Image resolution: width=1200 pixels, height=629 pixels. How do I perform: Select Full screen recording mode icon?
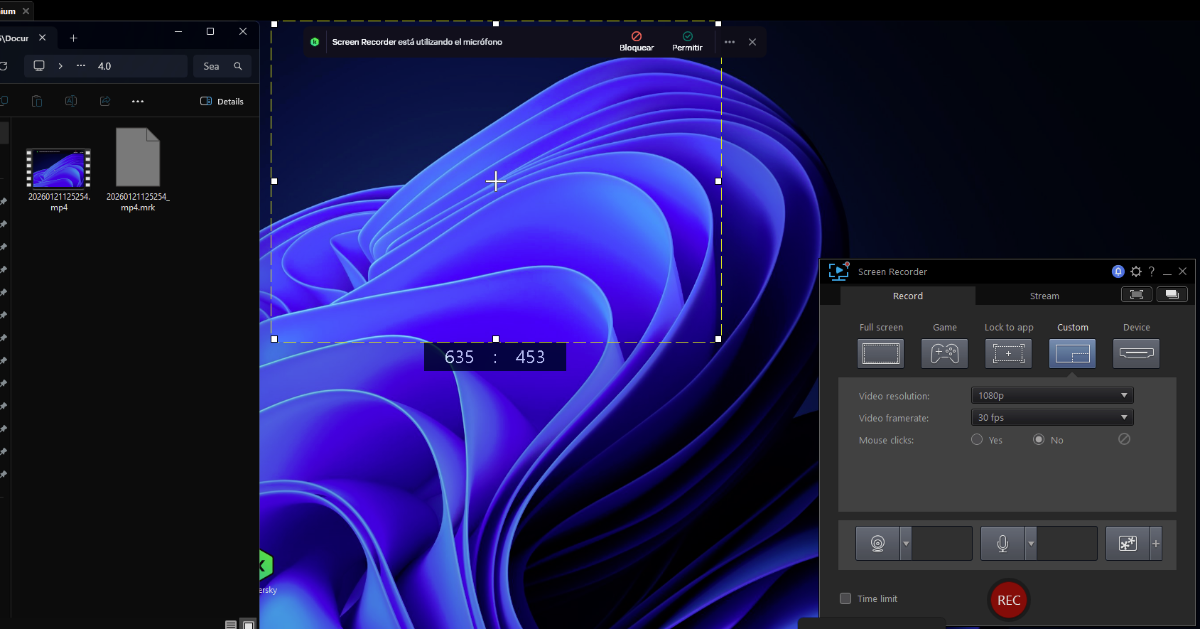[x=880, y=353]
